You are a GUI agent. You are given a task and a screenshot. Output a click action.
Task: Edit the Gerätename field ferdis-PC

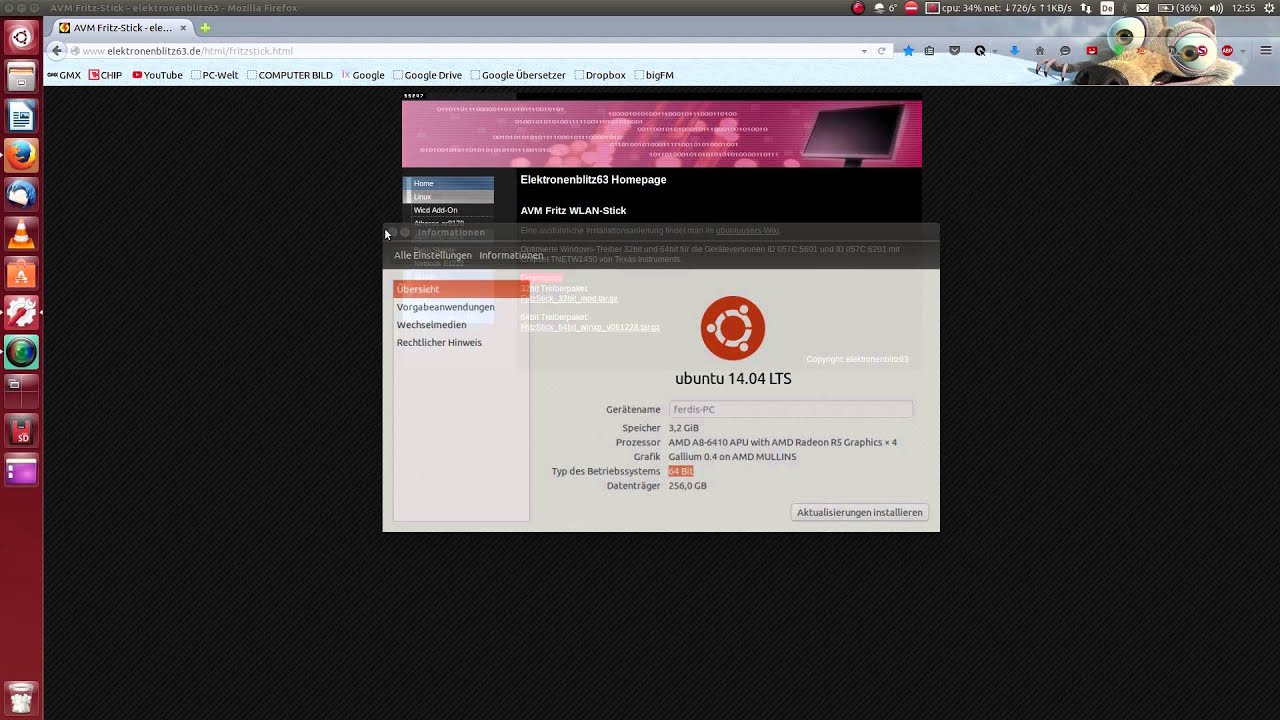tap(790, 409)
